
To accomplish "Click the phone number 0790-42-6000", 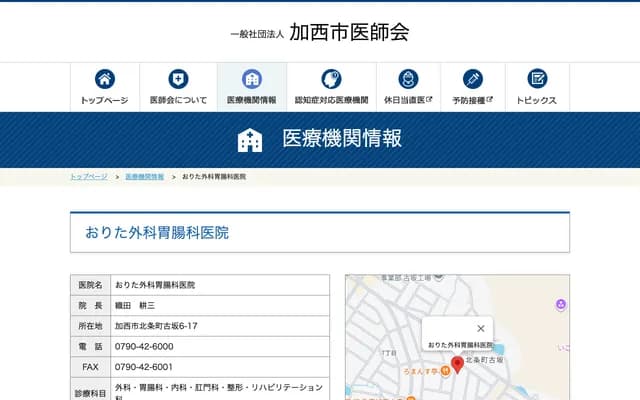I will click(x=144, y=346).
